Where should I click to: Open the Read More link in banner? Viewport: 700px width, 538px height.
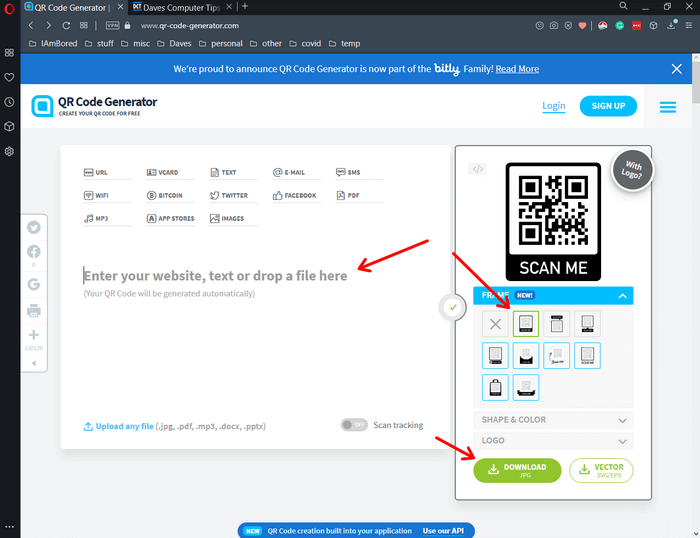pyautogui.click(x=517, y=69)
